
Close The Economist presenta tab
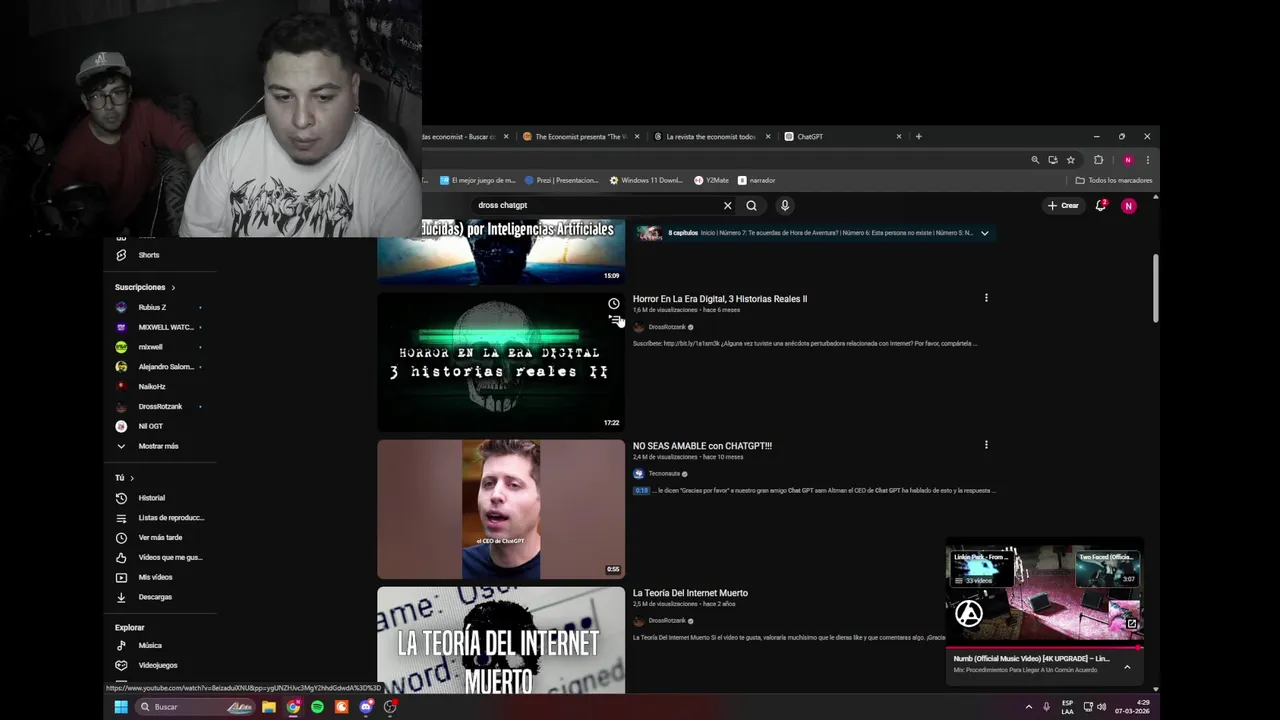637,137
